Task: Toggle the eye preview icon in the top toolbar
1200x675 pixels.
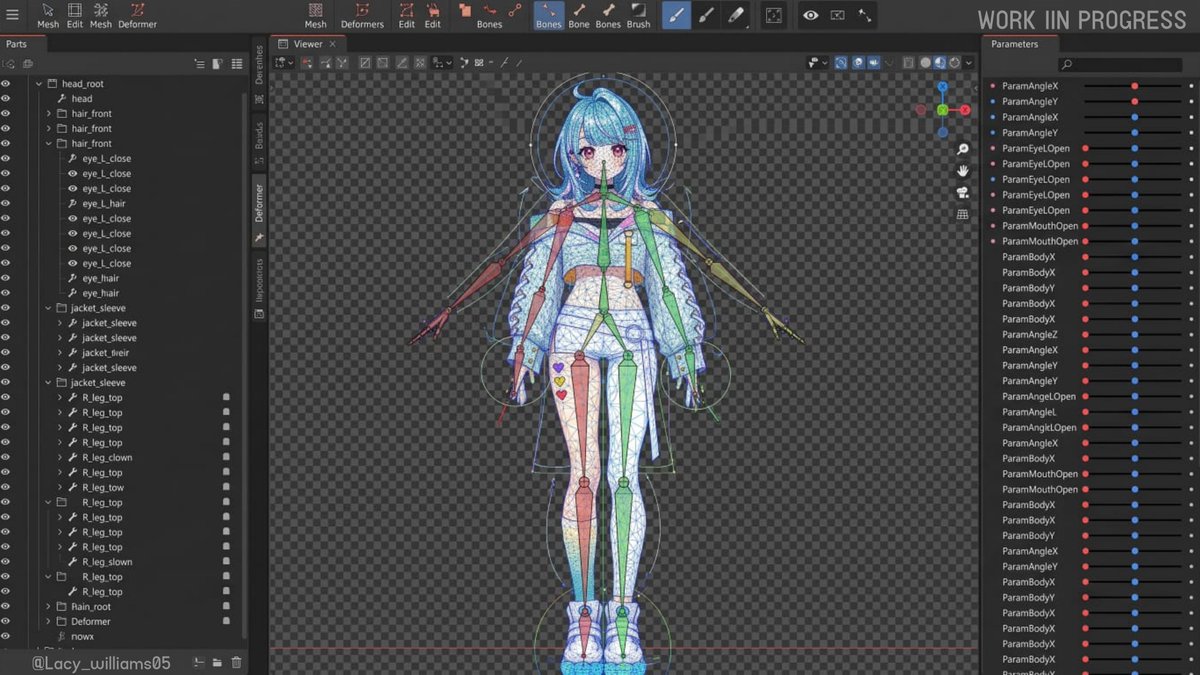Action: 810,15
